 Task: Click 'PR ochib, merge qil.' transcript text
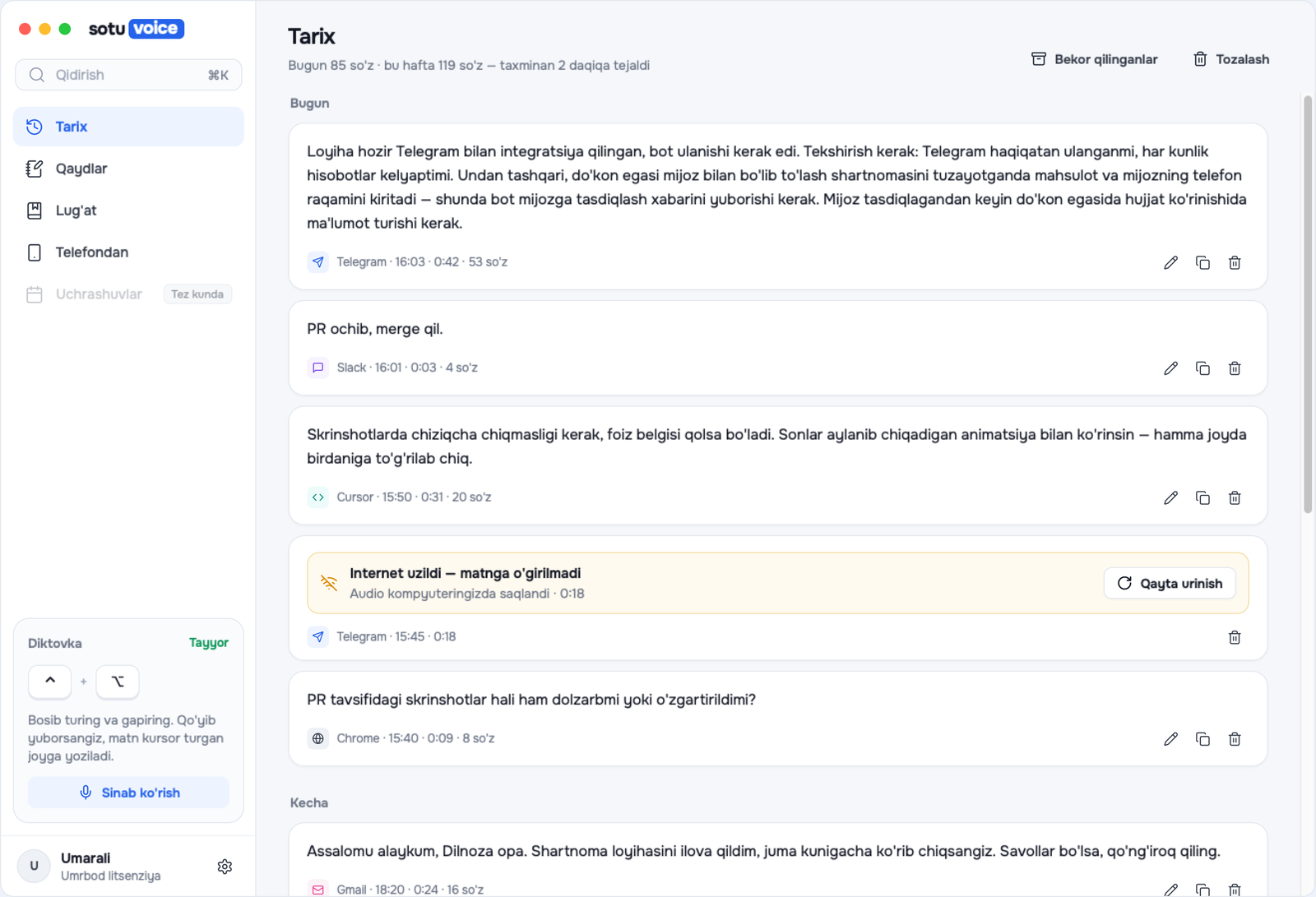[375, 329]
